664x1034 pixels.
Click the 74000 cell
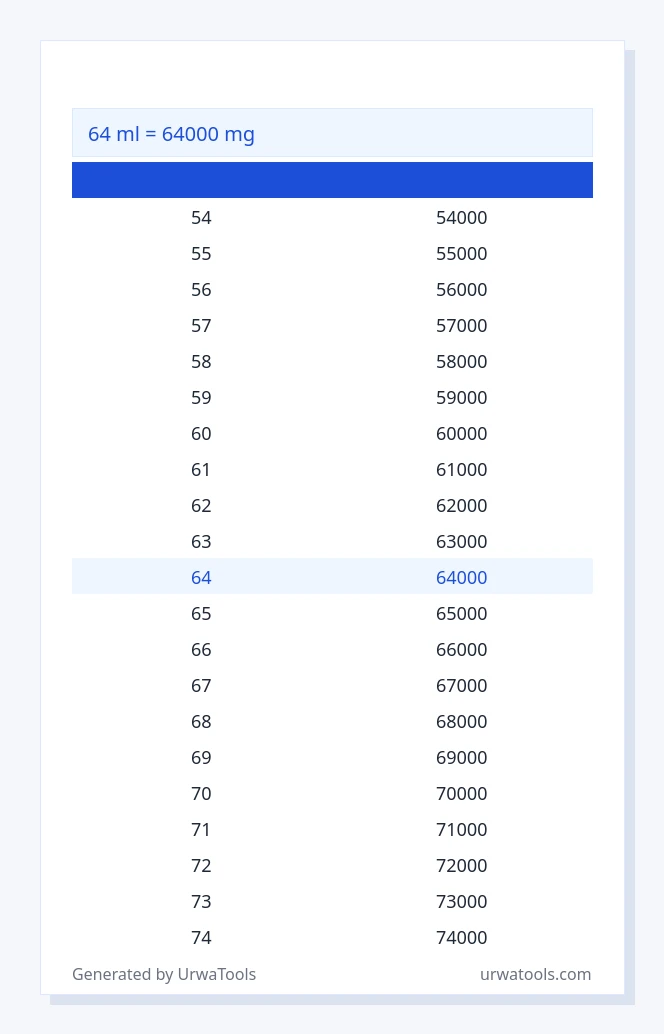462,938
